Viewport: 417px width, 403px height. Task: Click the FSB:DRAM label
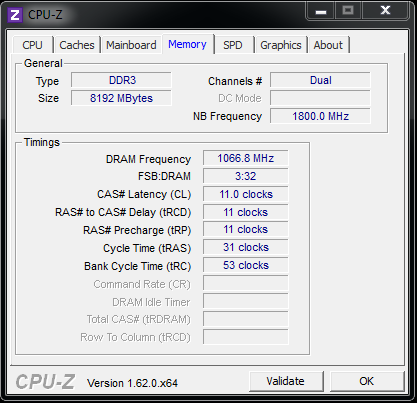164,176
